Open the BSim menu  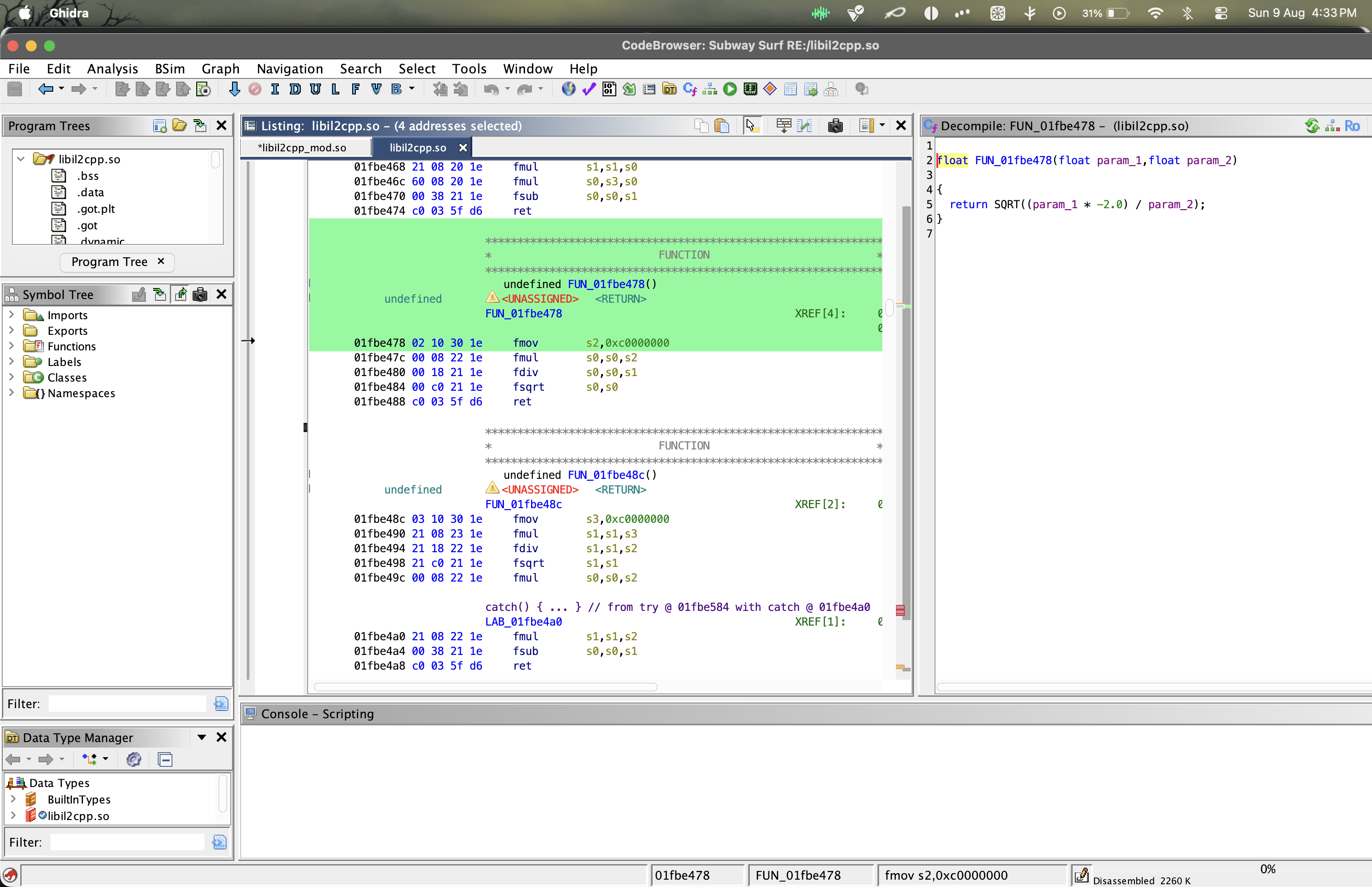tap(170, 68)
